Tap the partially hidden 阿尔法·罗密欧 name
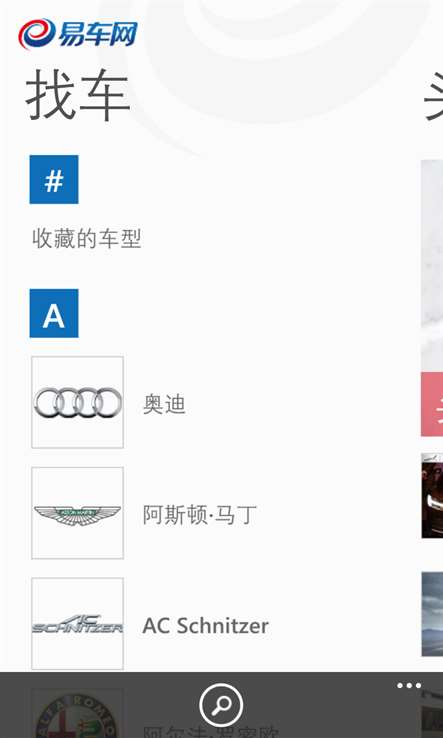Screen dimensions: 443x738 (x=210, y=732)
